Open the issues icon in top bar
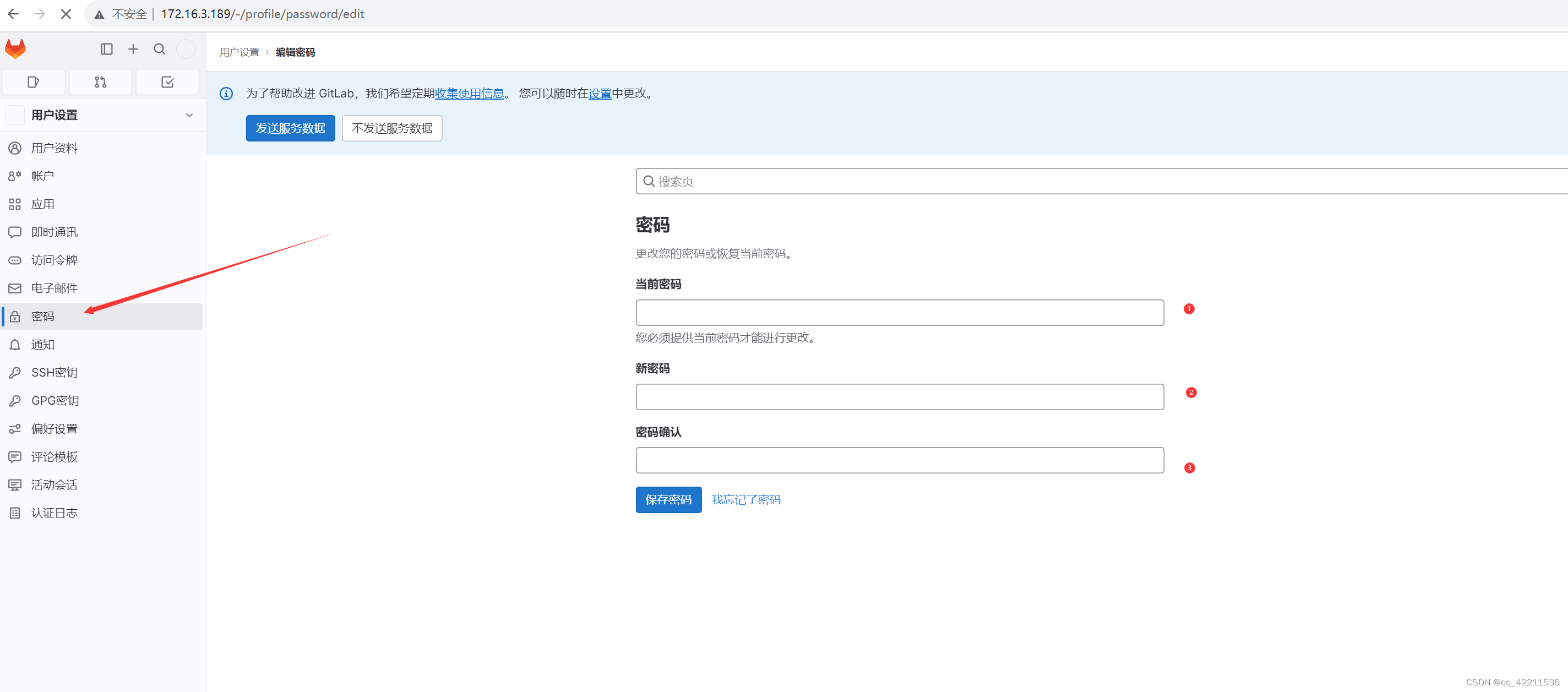Screen dimensions: 1568x692 [34, 81]
